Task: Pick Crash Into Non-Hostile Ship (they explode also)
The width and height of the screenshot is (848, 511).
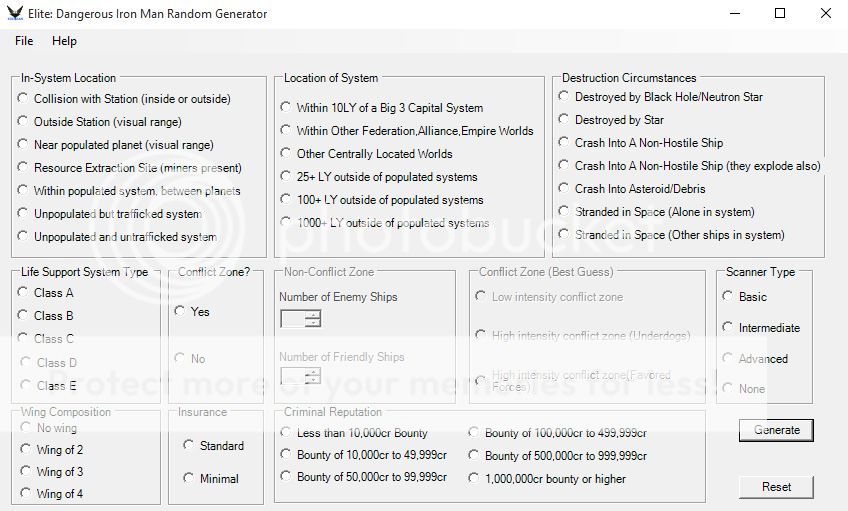Action: click(x=690, y=165)
